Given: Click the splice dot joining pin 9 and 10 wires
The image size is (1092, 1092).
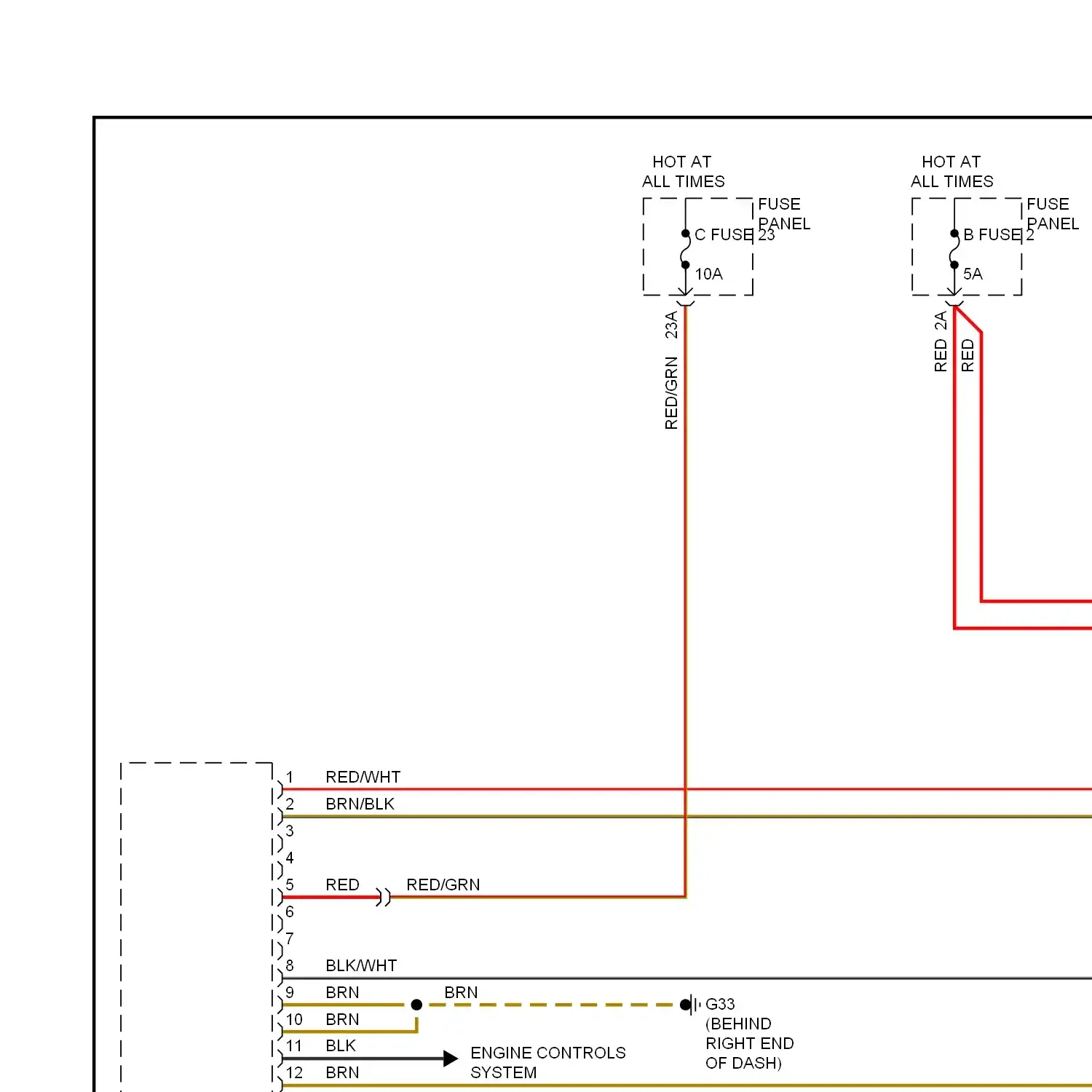Looking at the screenshot, I should pyautogui.click(x=416, y=1005).
